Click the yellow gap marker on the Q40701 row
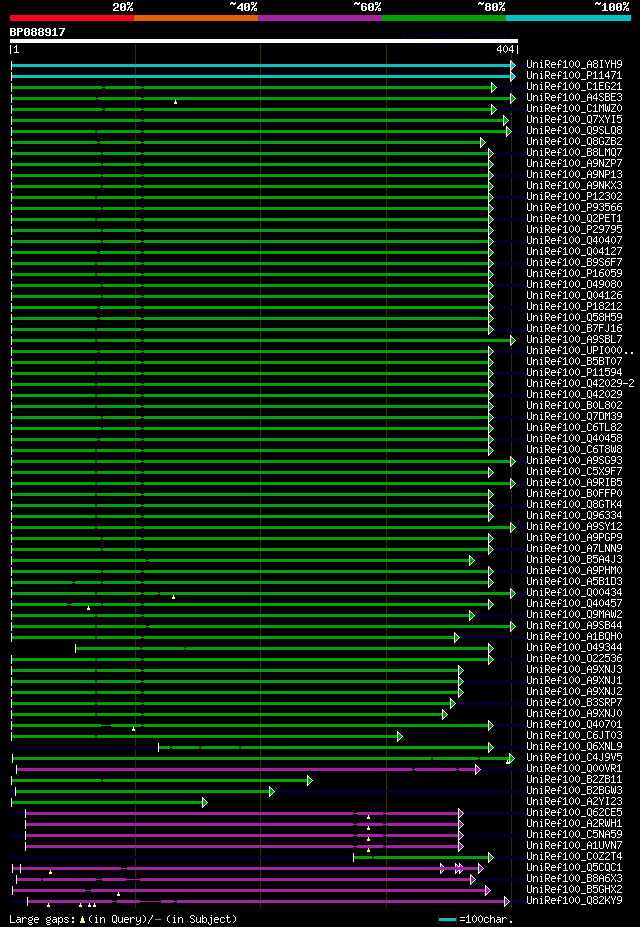Image resolution: width=640 pixels, height=927 pixels. click(x=134, y=729)
